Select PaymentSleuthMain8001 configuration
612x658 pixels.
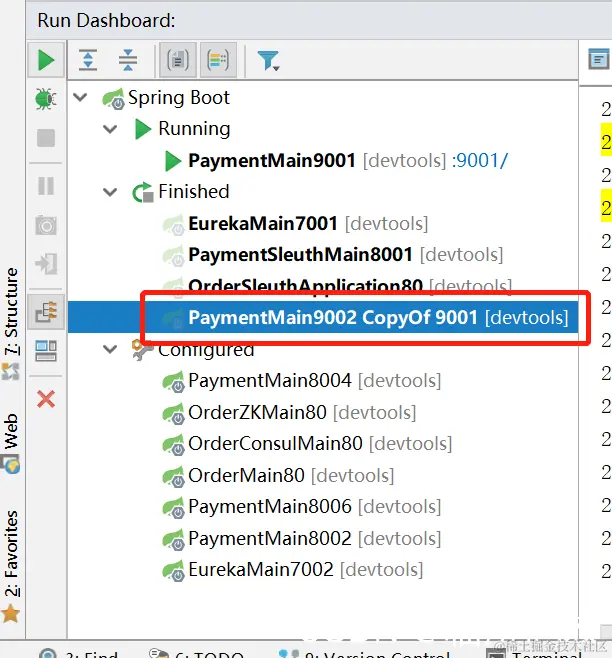pos(301,255)
